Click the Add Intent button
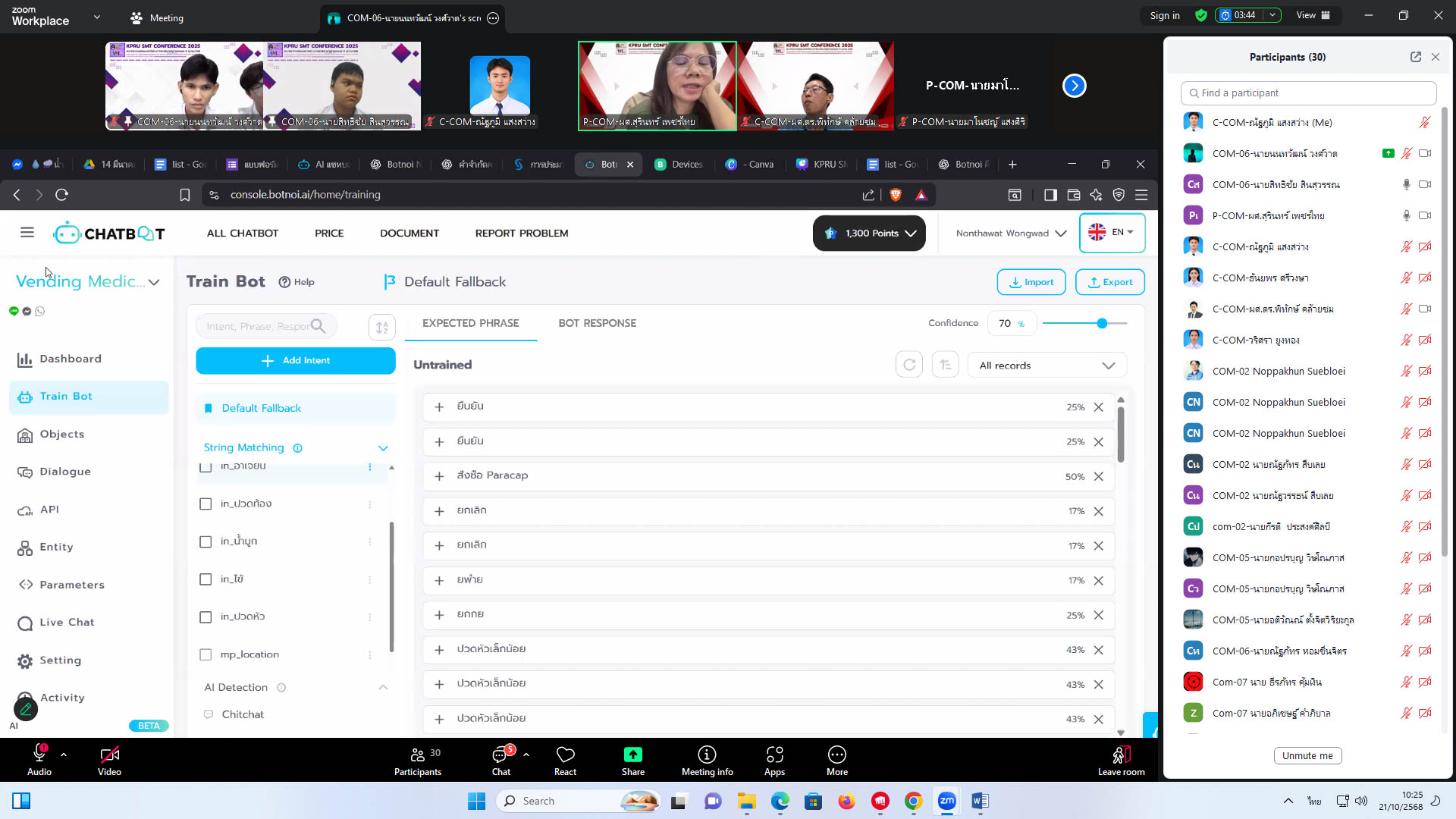Image resolution: width=1456 pixels, height=819 pixels. click(295, 361)
